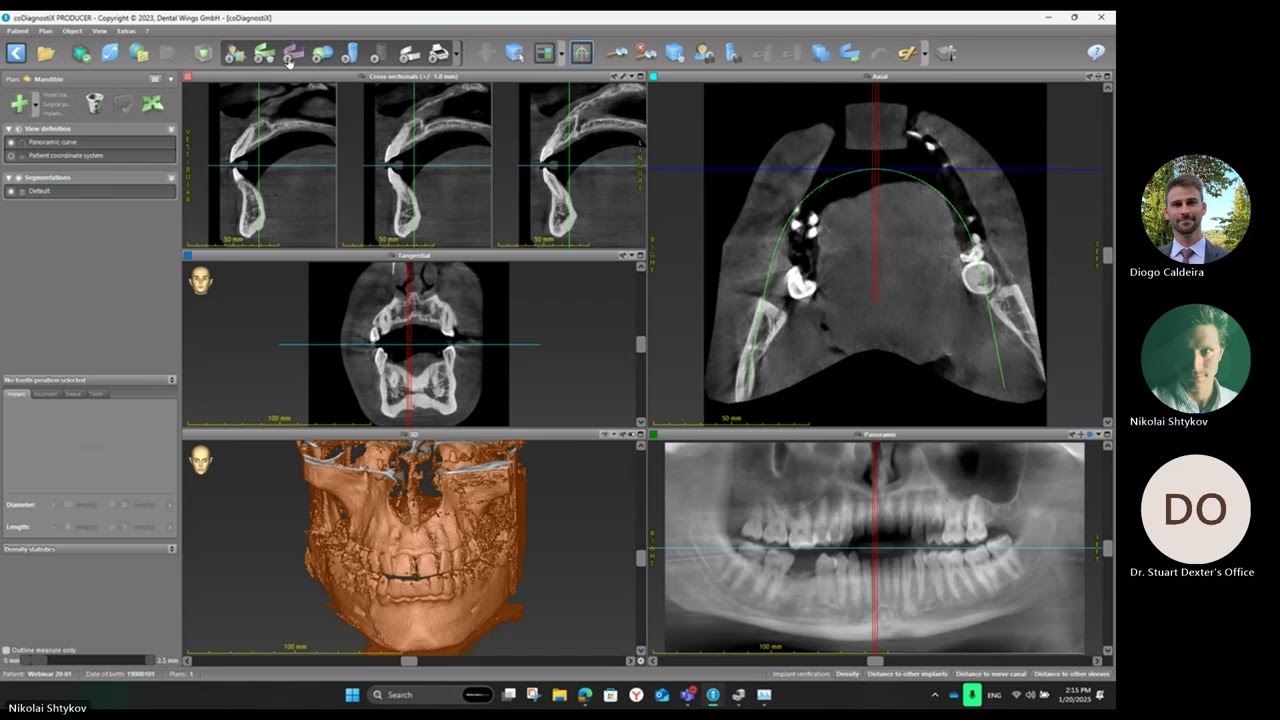Open the help question mark bubble

[x=1096, y=53]
